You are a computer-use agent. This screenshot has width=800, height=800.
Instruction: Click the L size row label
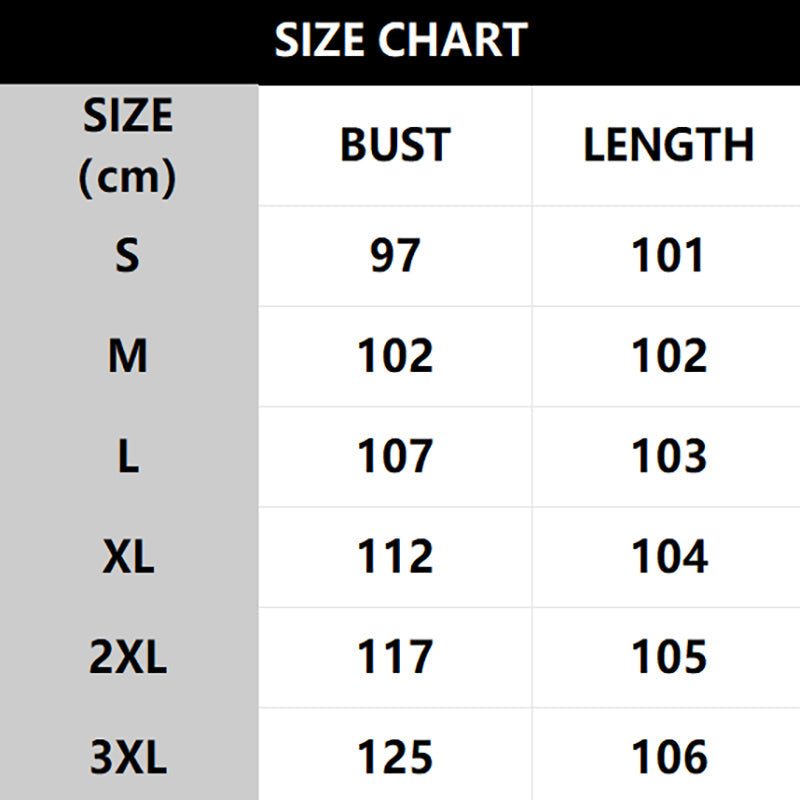(x=128, y=456)
